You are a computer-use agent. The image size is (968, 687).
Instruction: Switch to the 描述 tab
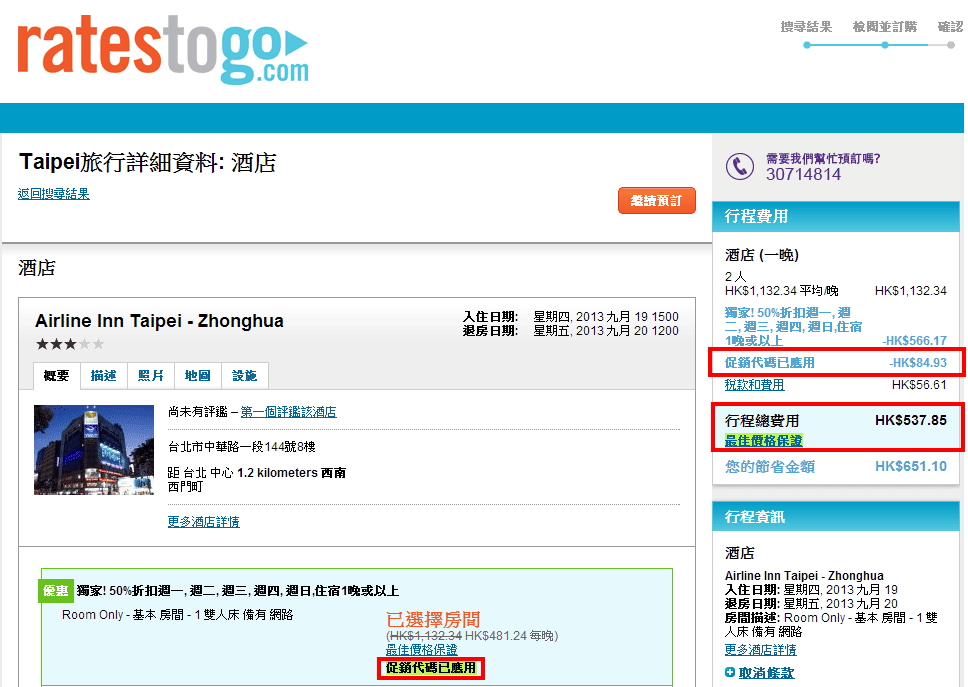tap(104, 376)
